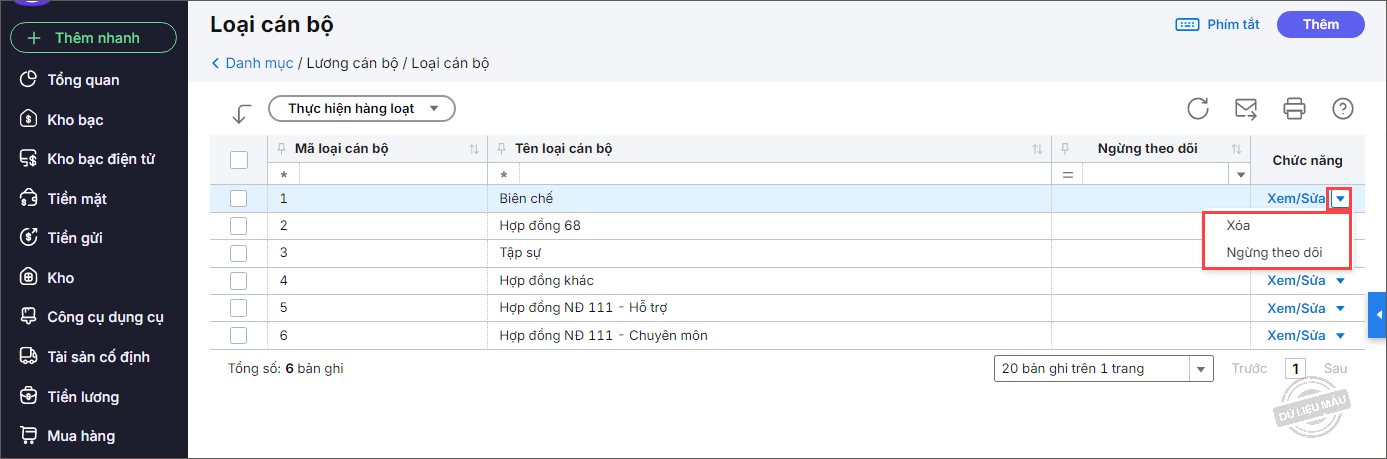Expand the Thực hiện hàng loạt dropdown
The width and height of the screenshot is (1387, 459).
pos(362,109)
